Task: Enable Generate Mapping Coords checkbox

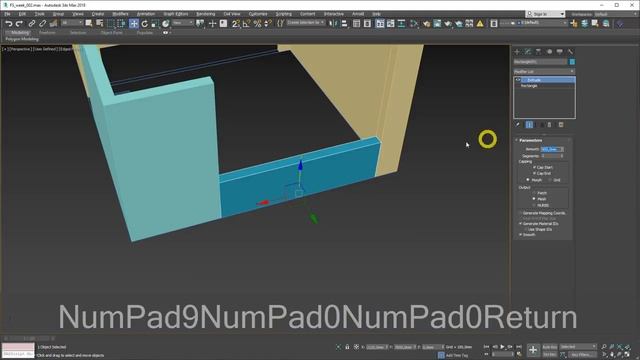Action: tap(520, 213)
